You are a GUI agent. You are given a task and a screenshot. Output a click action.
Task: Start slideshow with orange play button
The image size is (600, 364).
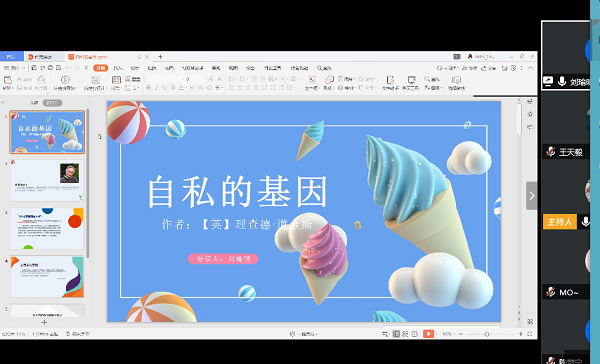pyautogui.click(x=428, y=334)
